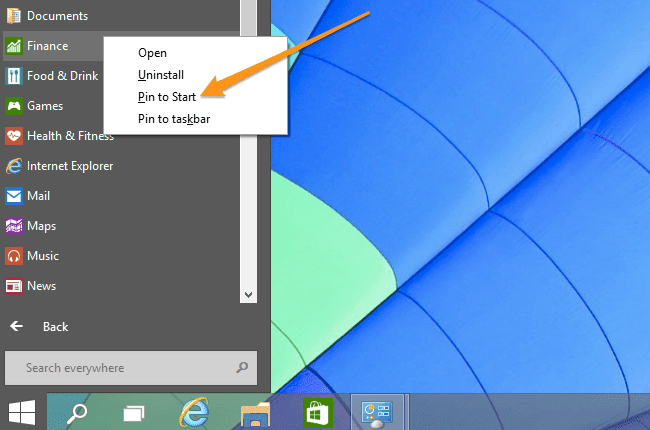650x430 pixels.
Task: Open Task View from the taskbar
Action: pos(133,413)
